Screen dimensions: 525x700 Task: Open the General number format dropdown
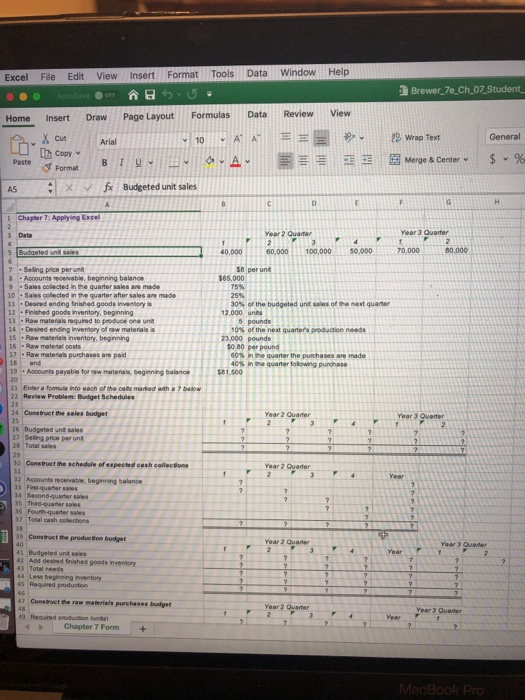(x=505, y=137)
